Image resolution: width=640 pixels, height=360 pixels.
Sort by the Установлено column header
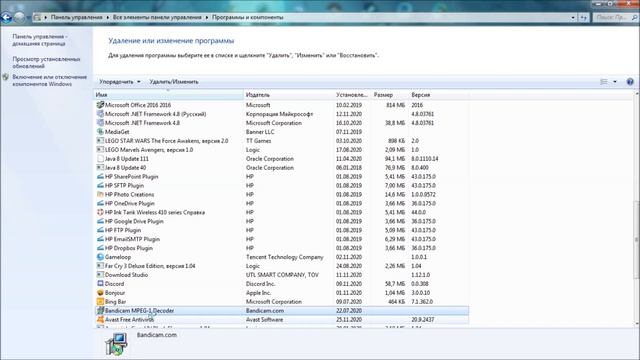(352, 95)
